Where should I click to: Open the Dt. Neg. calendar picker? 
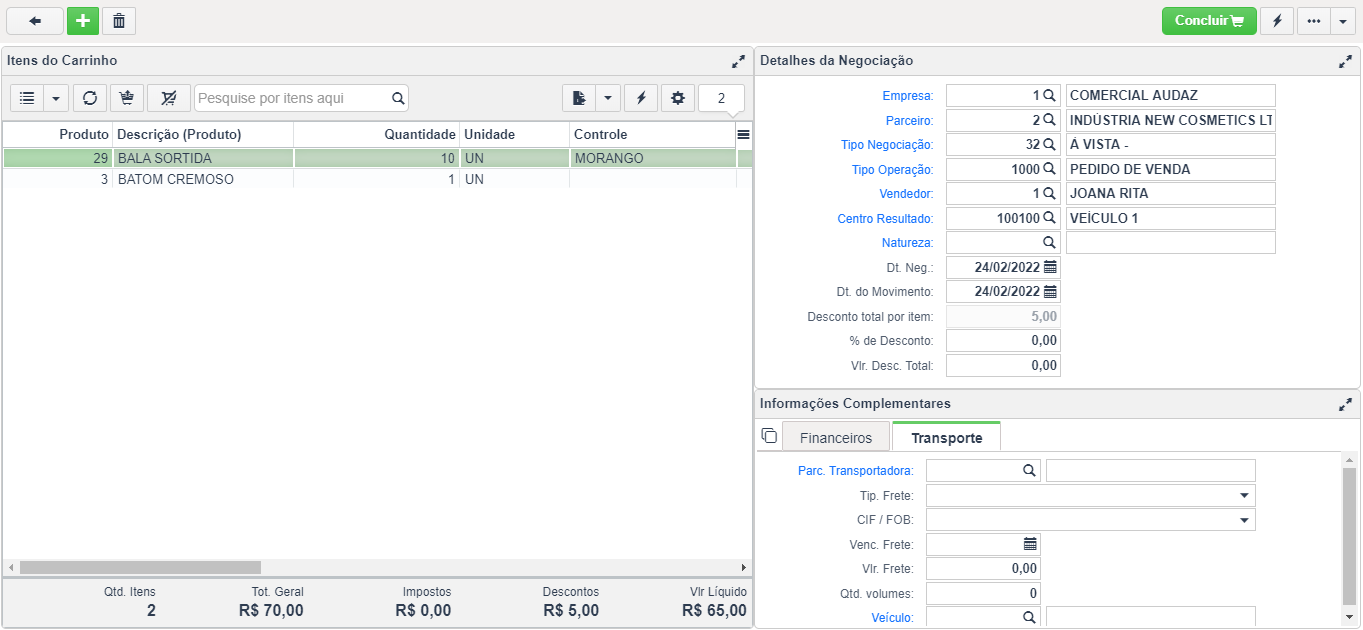1050,267
